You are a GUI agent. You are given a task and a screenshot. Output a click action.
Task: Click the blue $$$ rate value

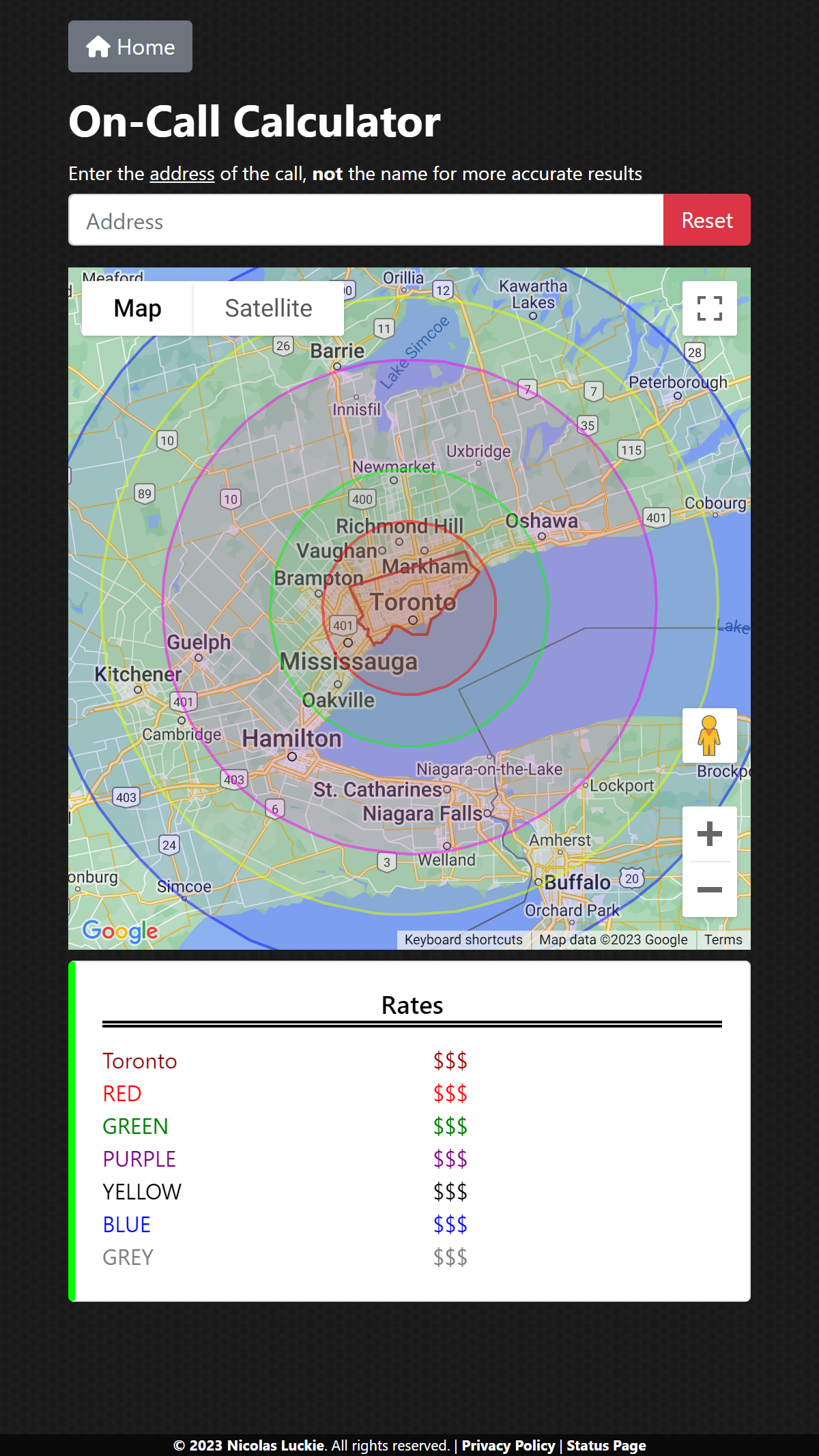[450, 1225]
